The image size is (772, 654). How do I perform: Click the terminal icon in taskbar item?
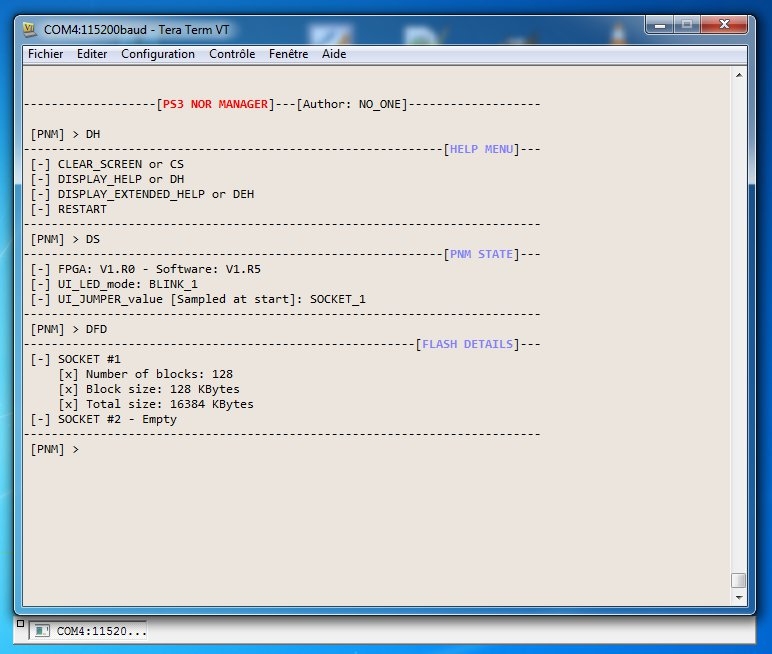pos(42,631)
